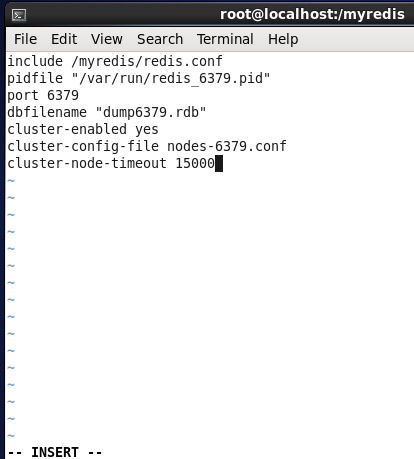The width and height of the screenshot is (414, 459).
Task: Click the terminal icon in title bar
Action: (x=19, y=15)
